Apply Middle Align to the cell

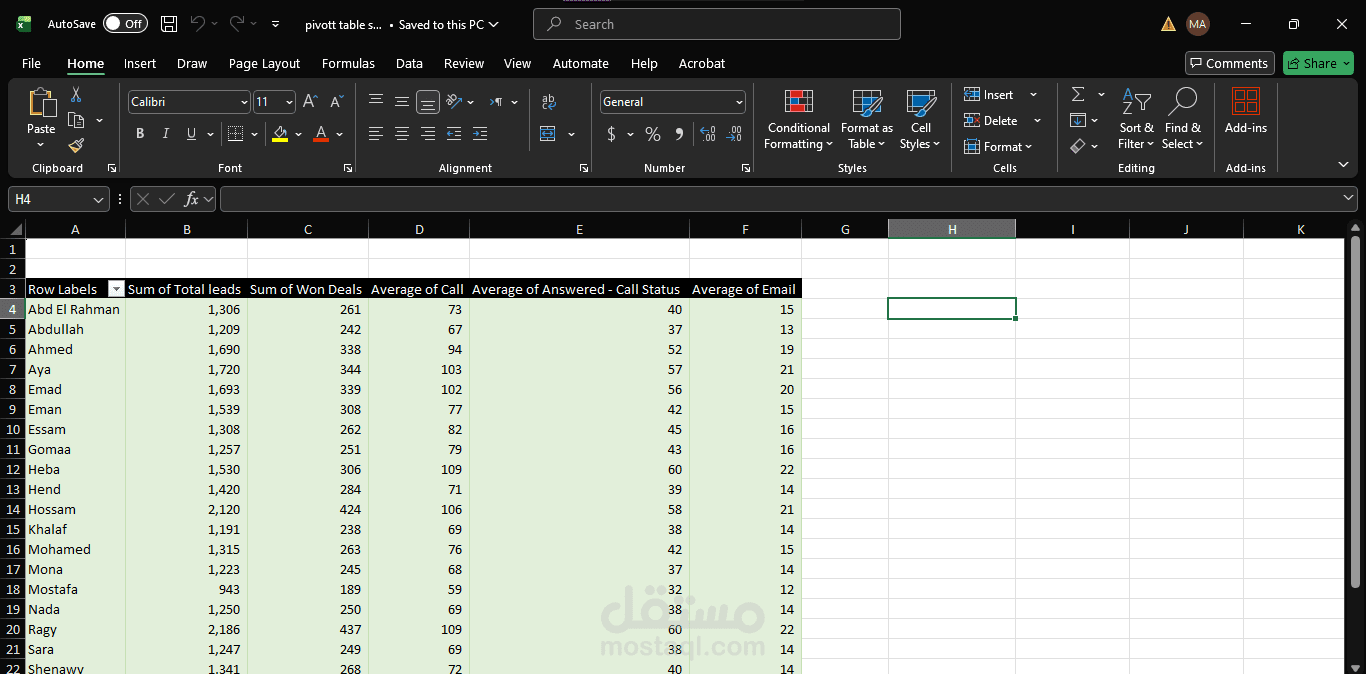[402, 102]
